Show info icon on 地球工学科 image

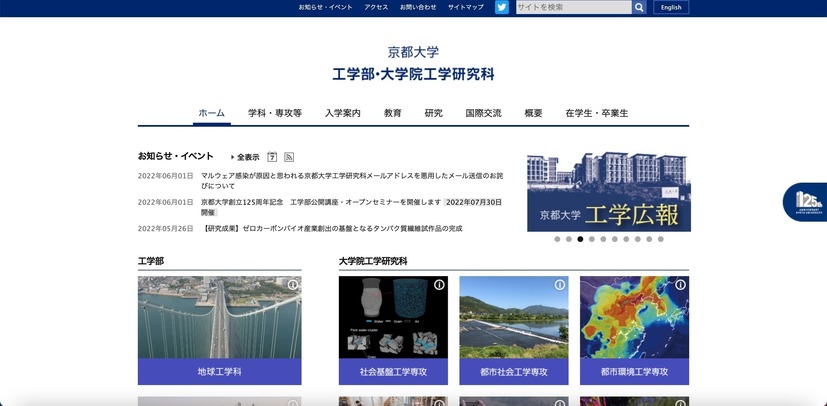point(293,285)
